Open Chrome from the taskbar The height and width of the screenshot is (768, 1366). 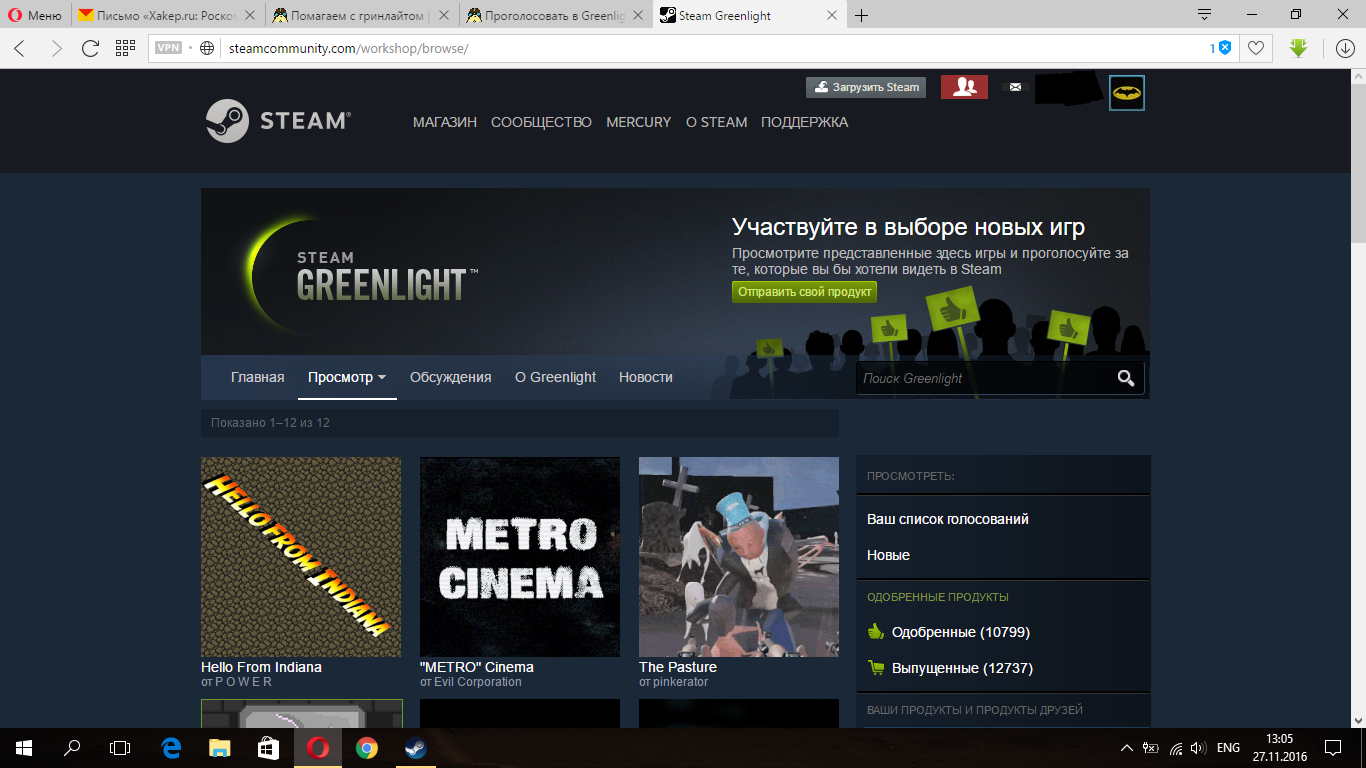pyautogui.click(x=367, y=748)
